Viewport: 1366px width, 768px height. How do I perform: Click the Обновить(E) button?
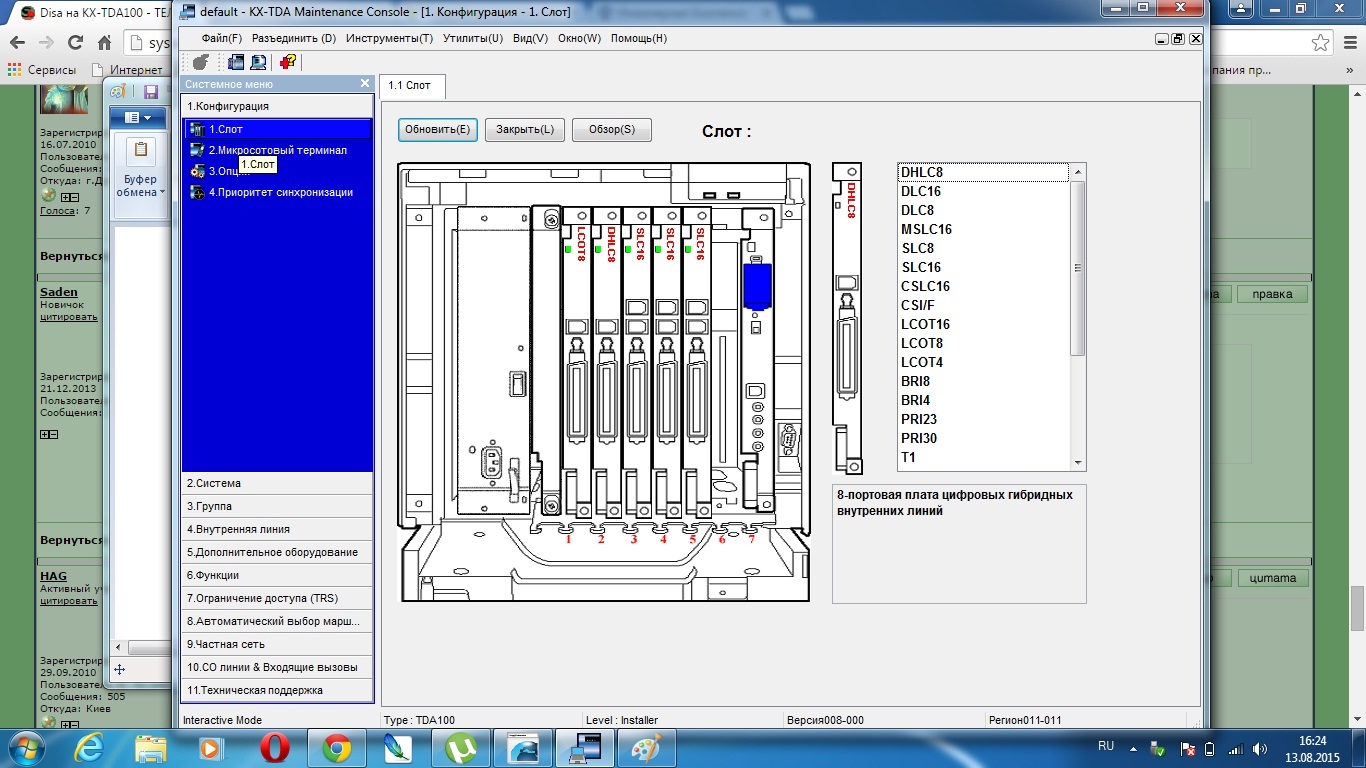coord(437,130)
